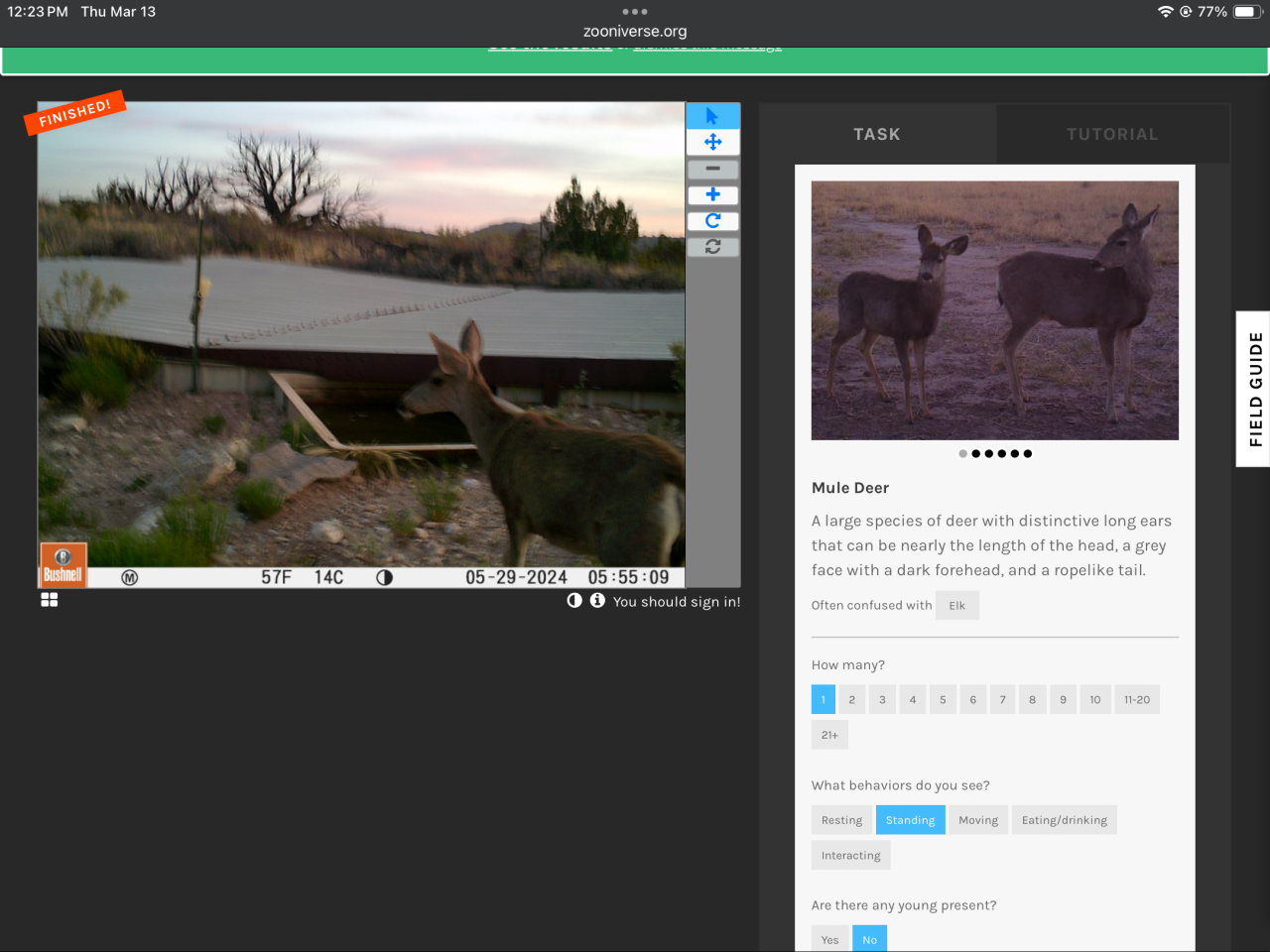Rotate the subject image clockwise
The image size is (1270, 952).
click(712, 221)
